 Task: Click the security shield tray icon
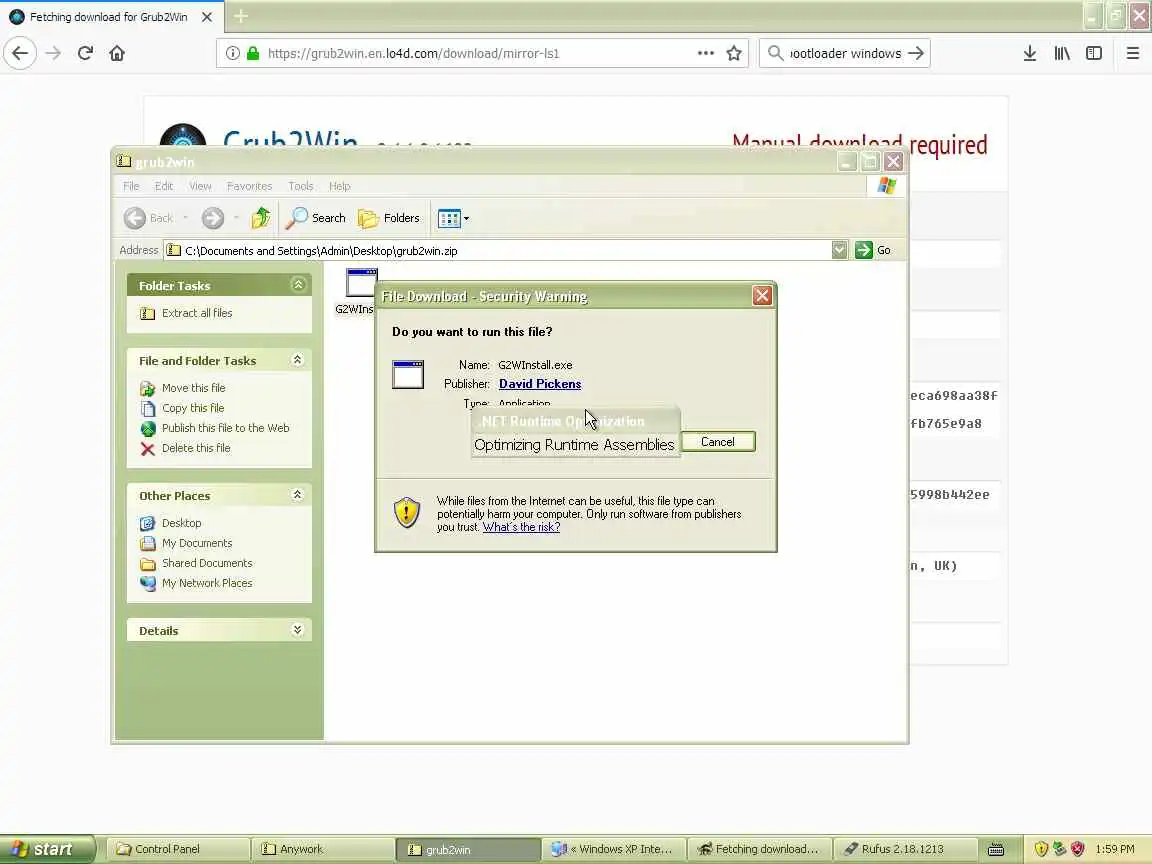[1040, 849]
